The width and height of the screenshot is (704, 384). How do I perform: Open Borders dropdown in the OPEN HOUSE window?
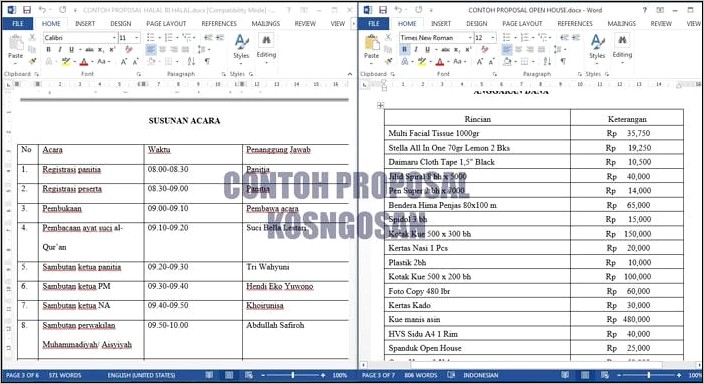click(533, 61)
